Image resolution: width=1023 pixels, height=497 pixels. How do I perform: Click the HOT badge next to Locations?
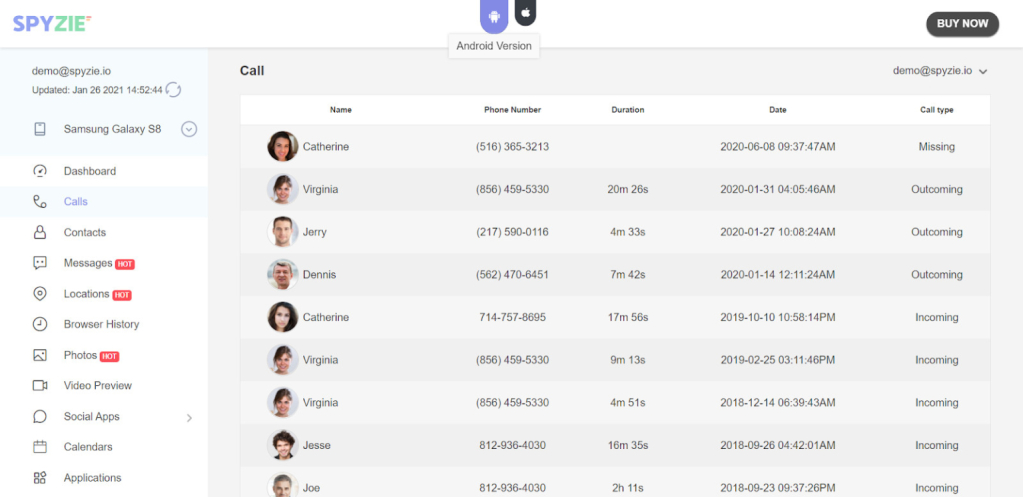[122, 295]
